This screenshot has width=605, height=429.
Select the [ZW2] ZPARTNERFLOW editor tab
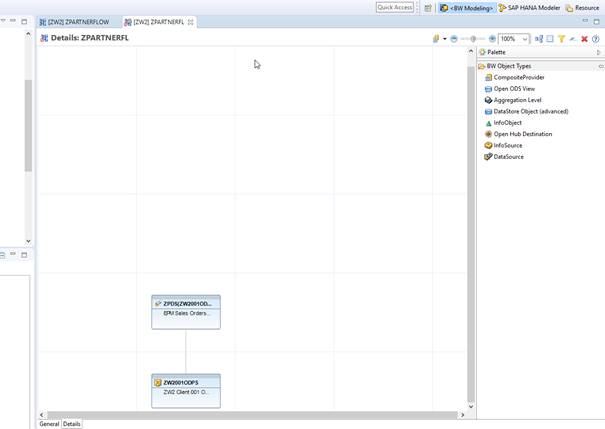[74, 22]
